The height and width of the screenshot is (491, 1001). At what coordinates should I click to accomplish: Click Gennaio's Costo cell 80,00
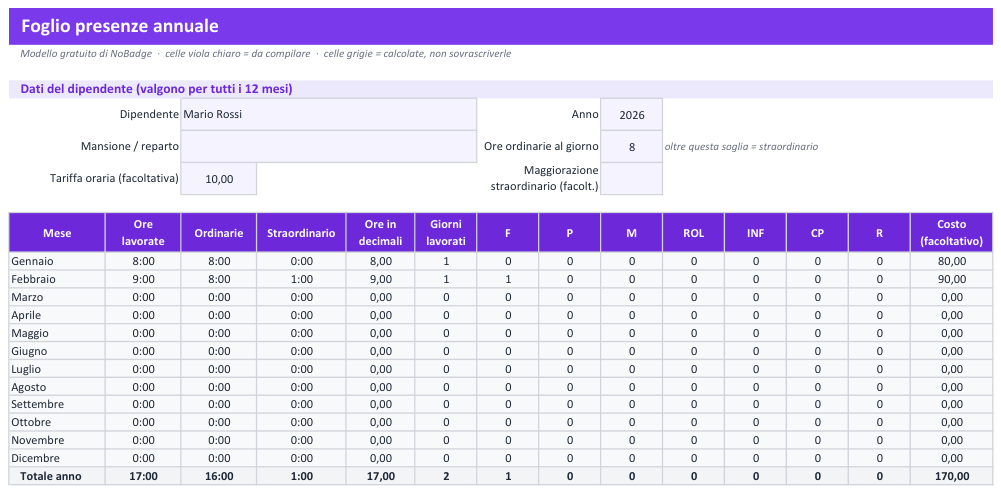[951, 261]
